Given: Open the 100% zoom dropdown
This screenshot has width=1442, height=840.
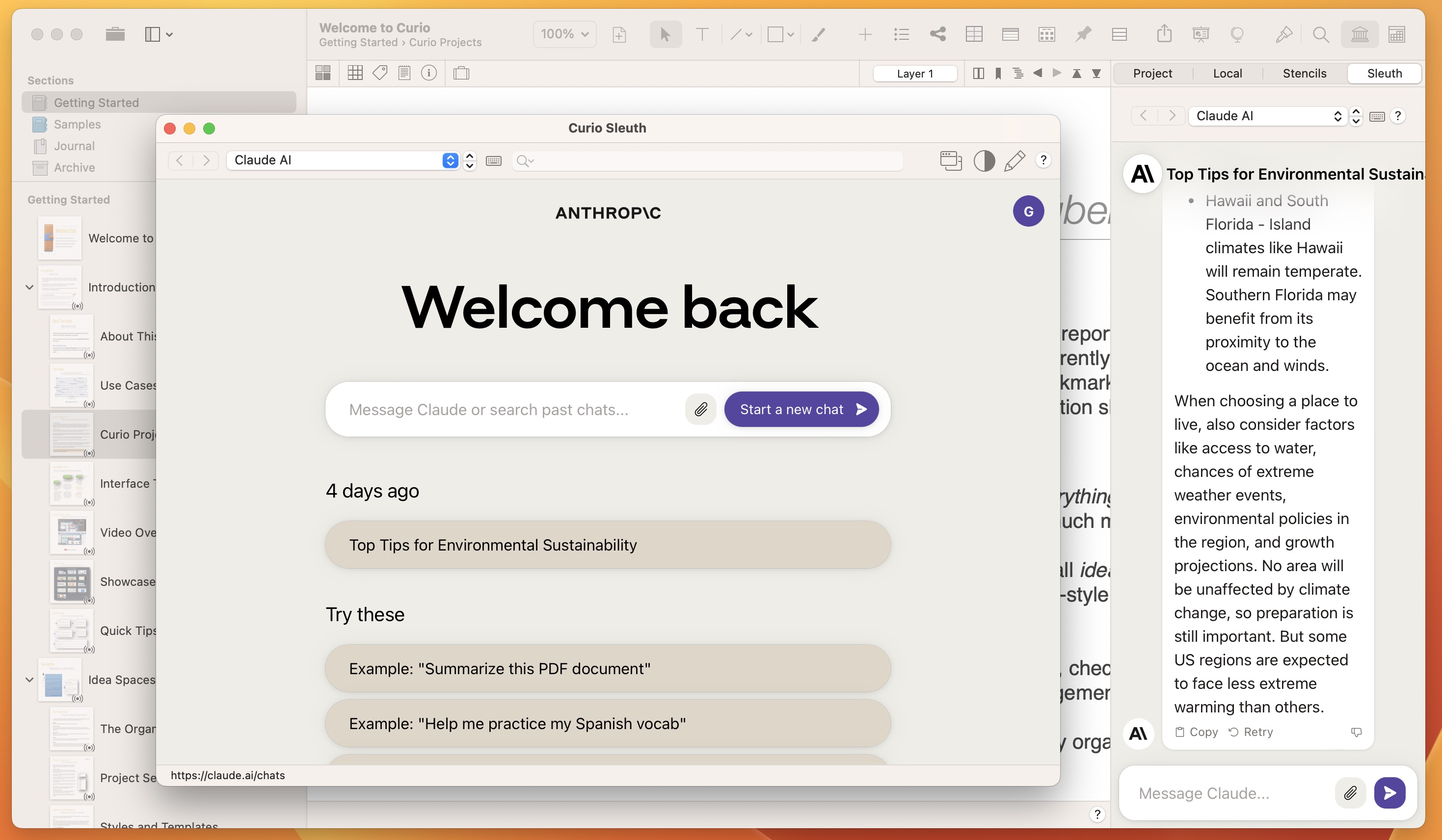Looking at the screenshot, I should [565, 34].
